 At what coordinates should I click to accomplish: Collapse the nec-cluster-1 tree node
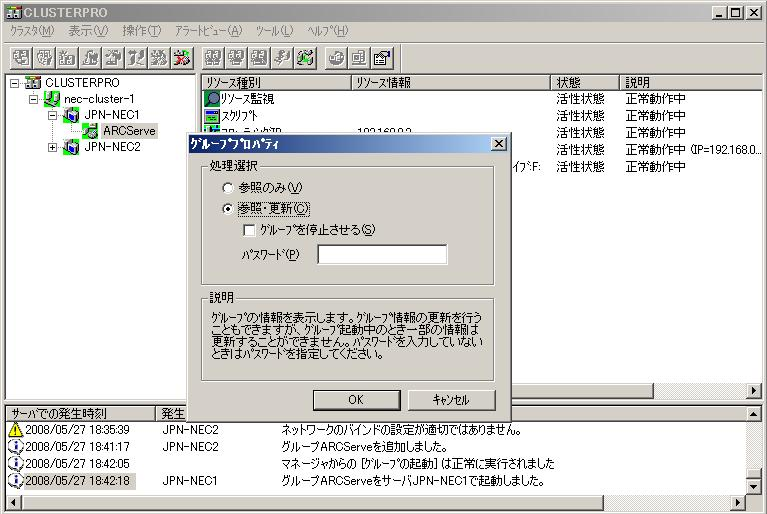tap(33, 99)
